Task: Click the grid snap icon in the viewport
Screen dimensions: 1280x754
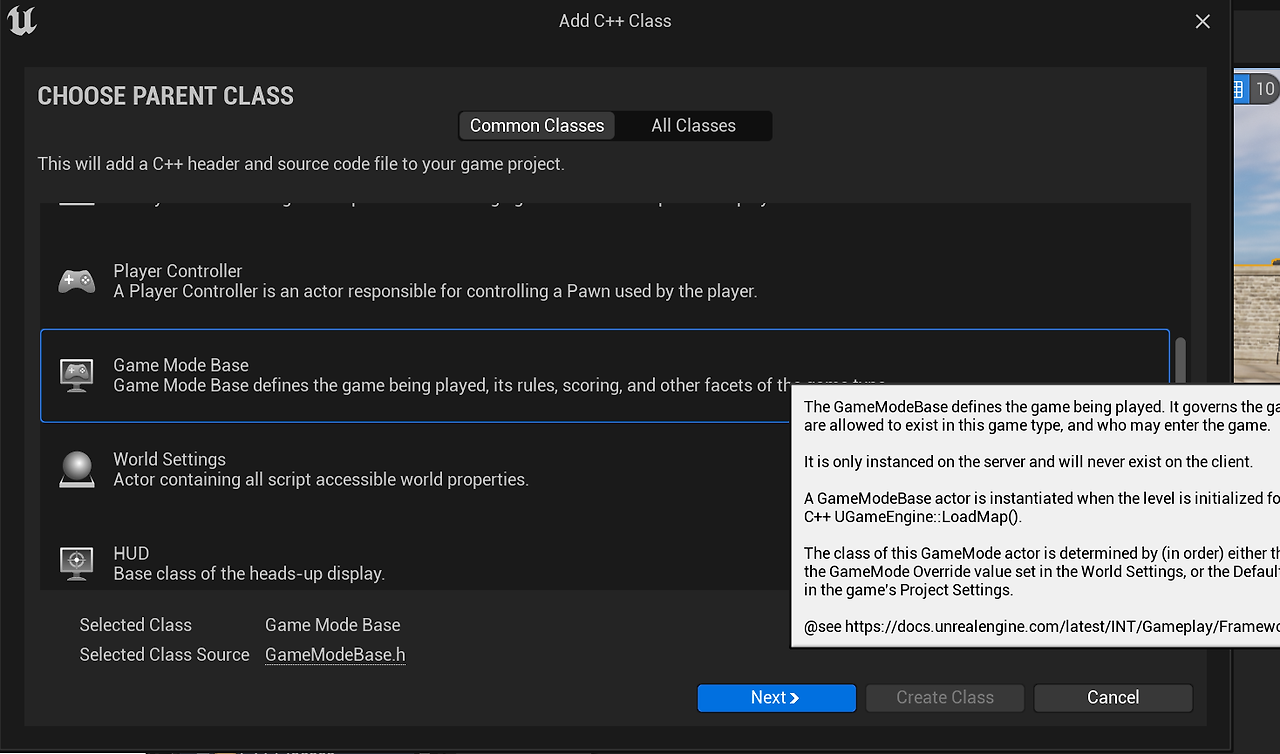Action: click(x=1238, y=89)
